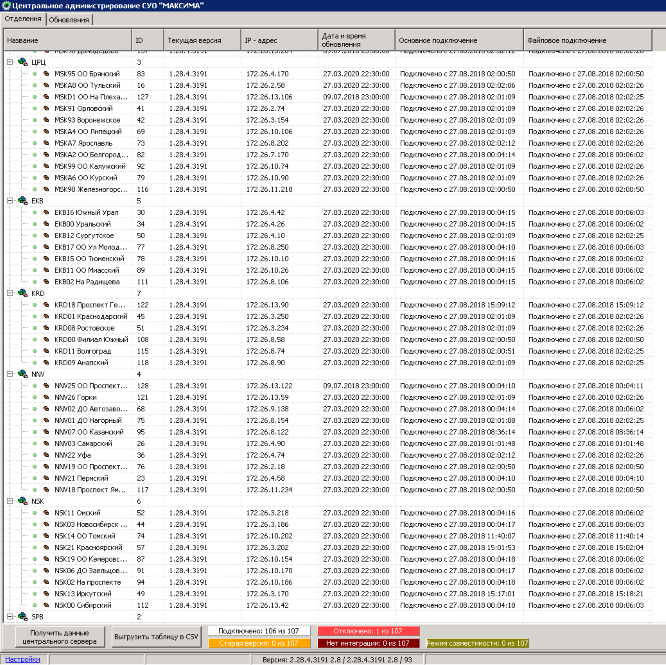Select the NSK21 Красноярский row
This screenshot has width=666, height=665.
(327, 547)
